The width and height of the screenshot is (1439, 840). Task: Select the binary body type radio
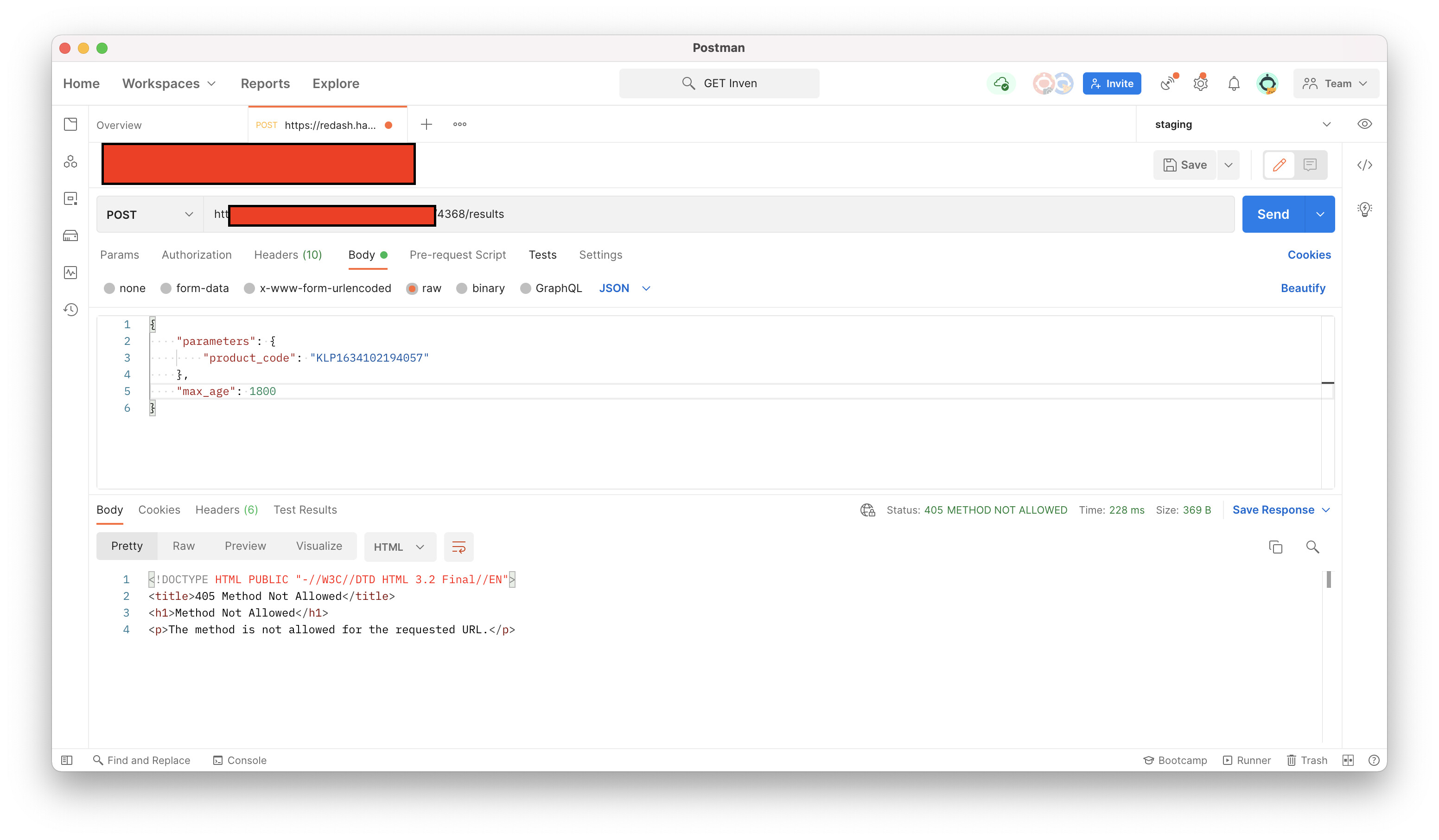pos(462,288)
